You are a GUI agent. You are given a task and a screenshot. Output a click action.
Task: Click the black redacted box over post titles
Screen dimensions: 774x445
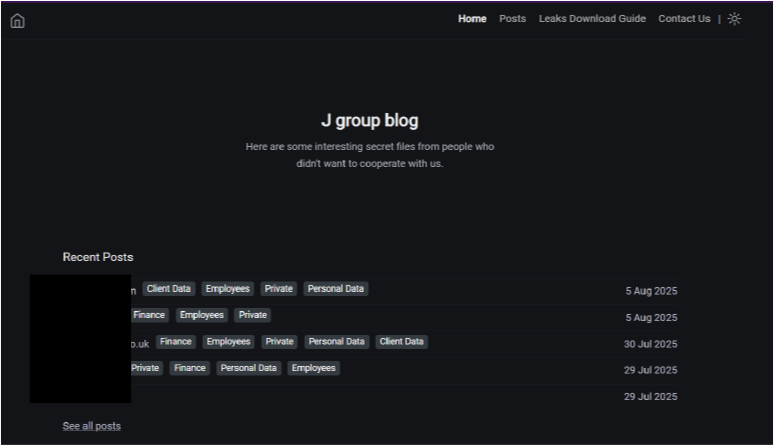pos(80,338)
